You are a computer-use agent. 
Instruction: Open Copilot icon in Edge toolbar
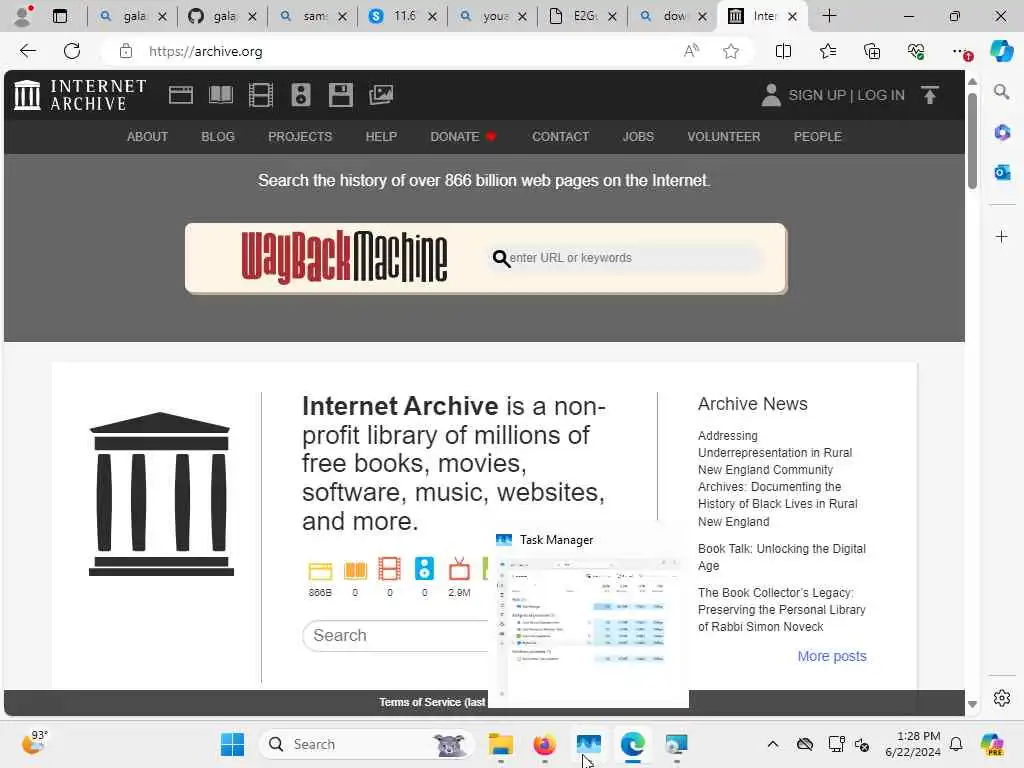click(x=1001, y=51)
